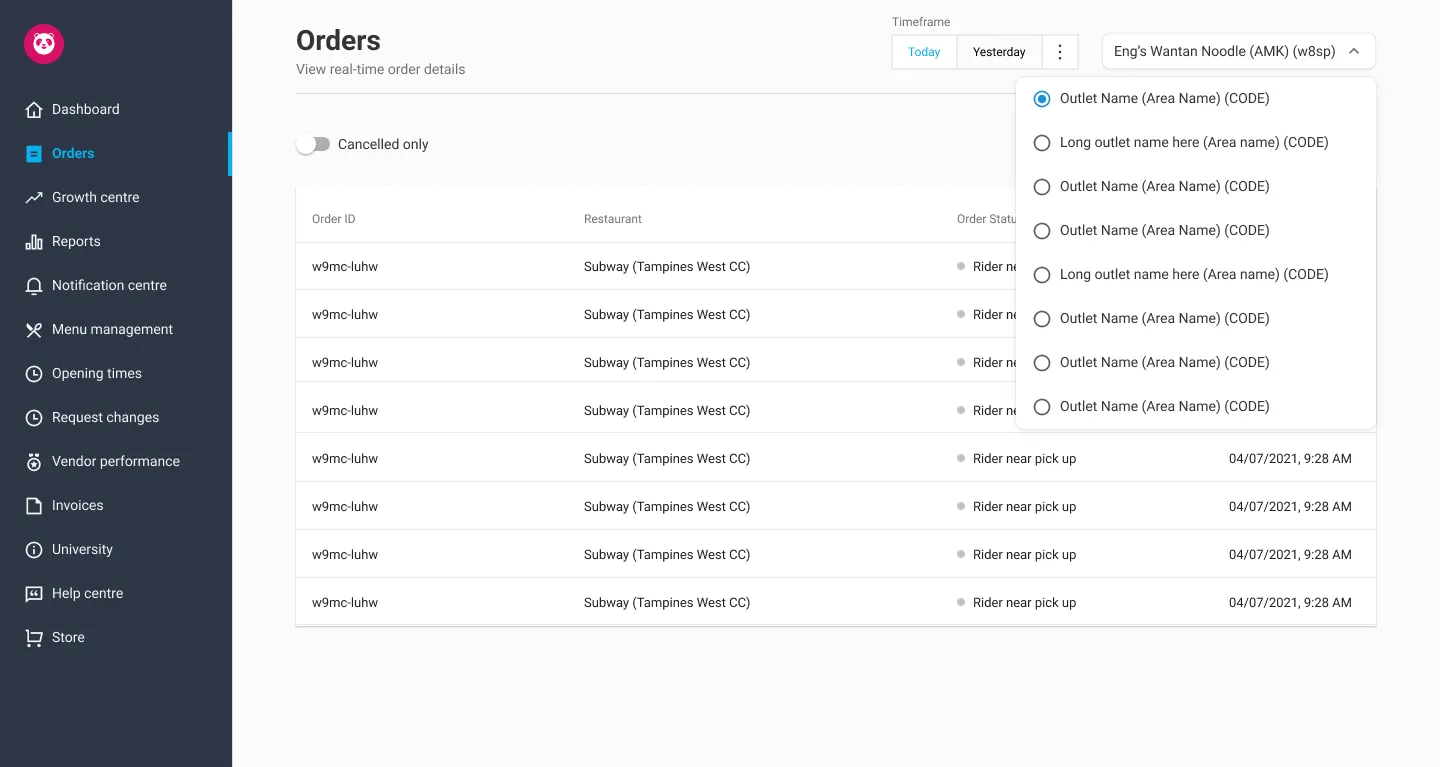Screen dimensions: 1440x767
Task: Switch to the Yesterday timeframe tab
Action: pyautogui.click(x=999, y=52)
